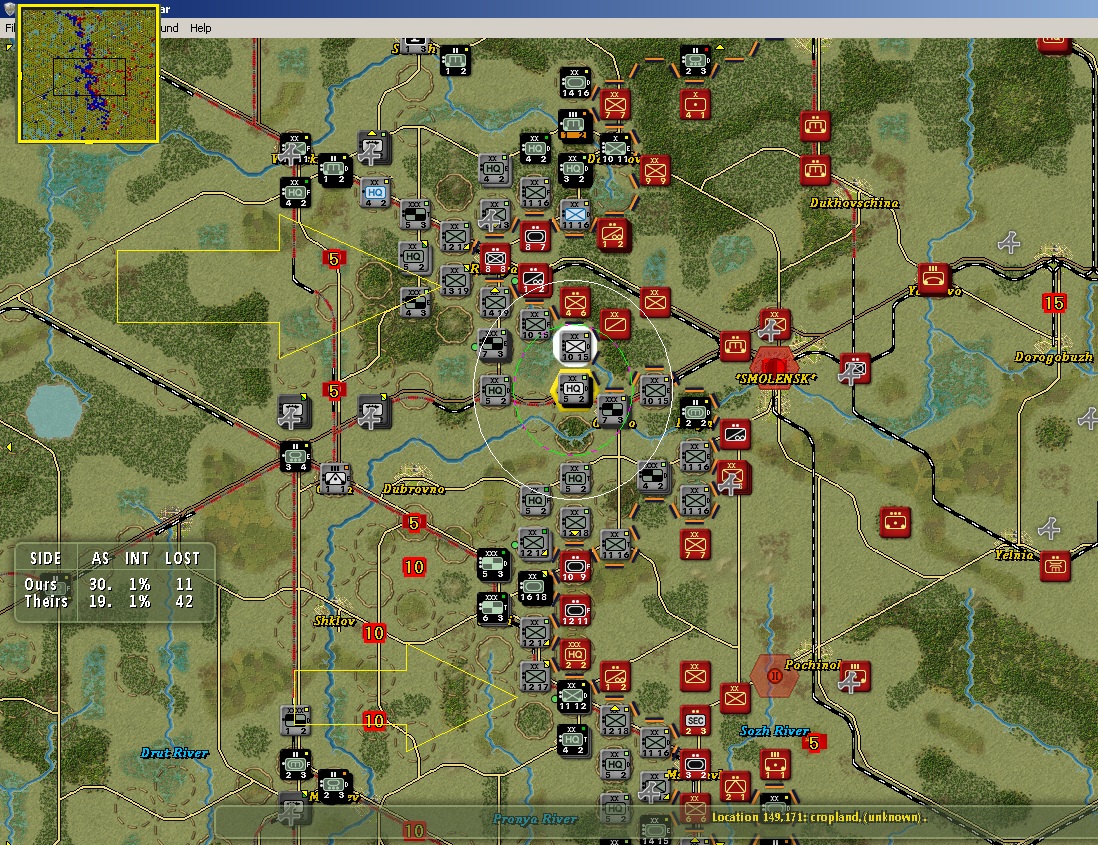Click the red unit on Yartsevo
The width and height of the screenshot is (1098, 845).
pyautogui.click(x=933, y=279)
